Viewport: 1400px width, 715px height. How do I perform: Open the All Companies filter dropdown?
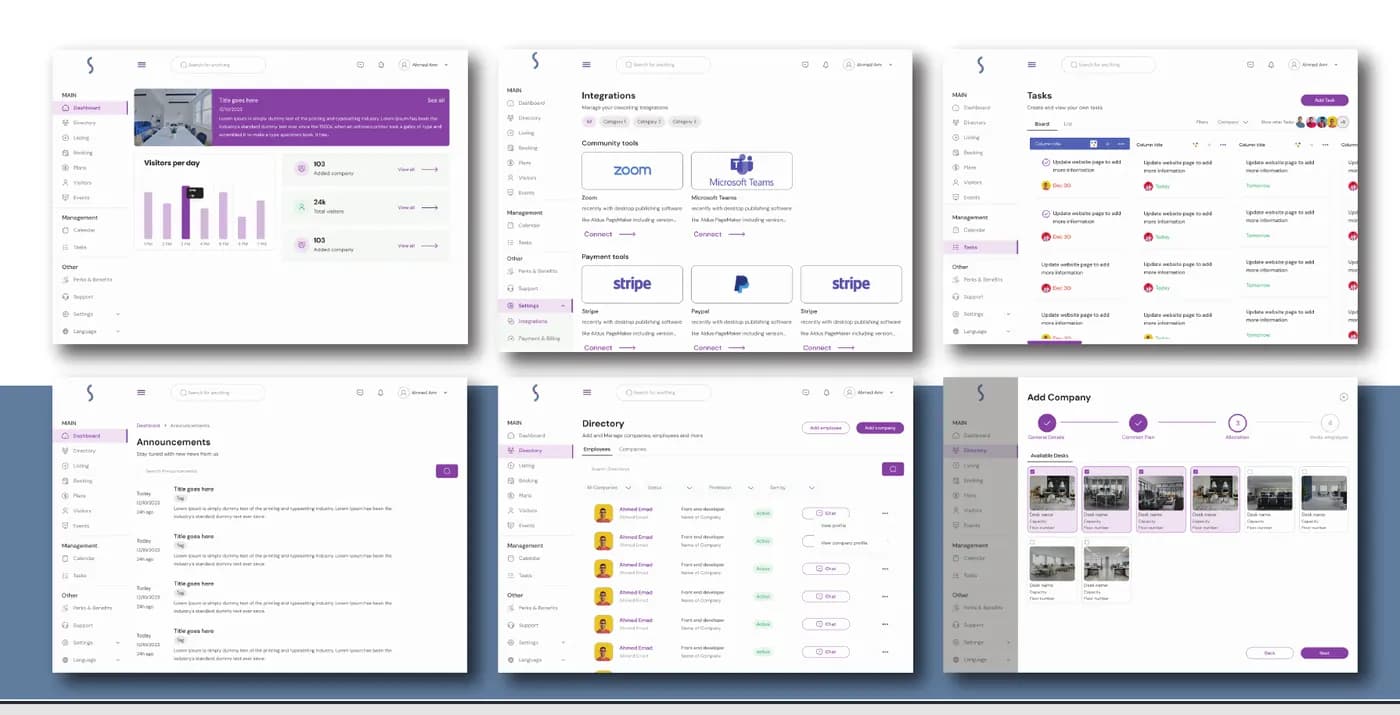[610, 488]
